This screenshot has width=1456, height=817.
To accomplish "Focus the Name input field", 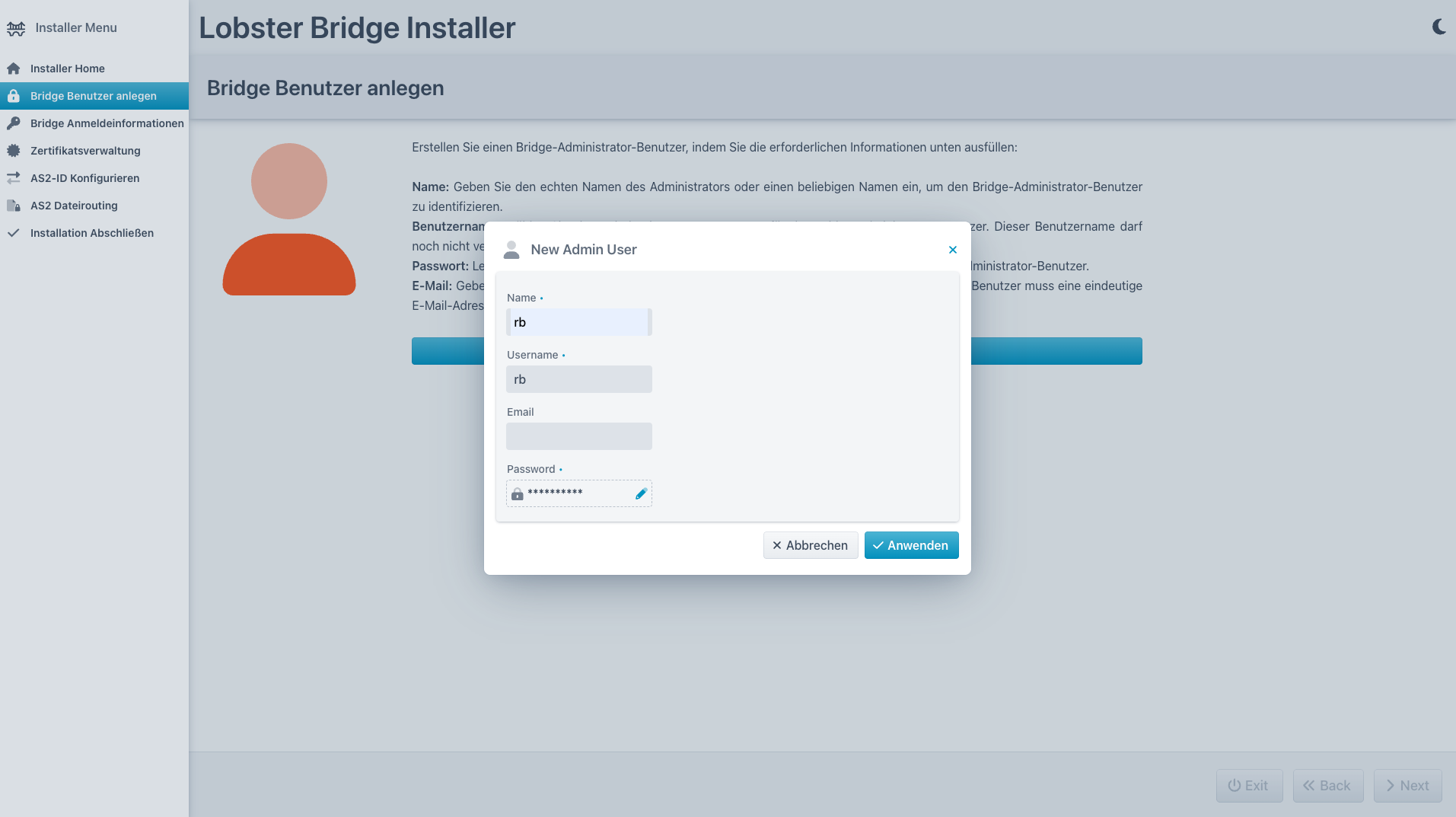I will point(578,322).
